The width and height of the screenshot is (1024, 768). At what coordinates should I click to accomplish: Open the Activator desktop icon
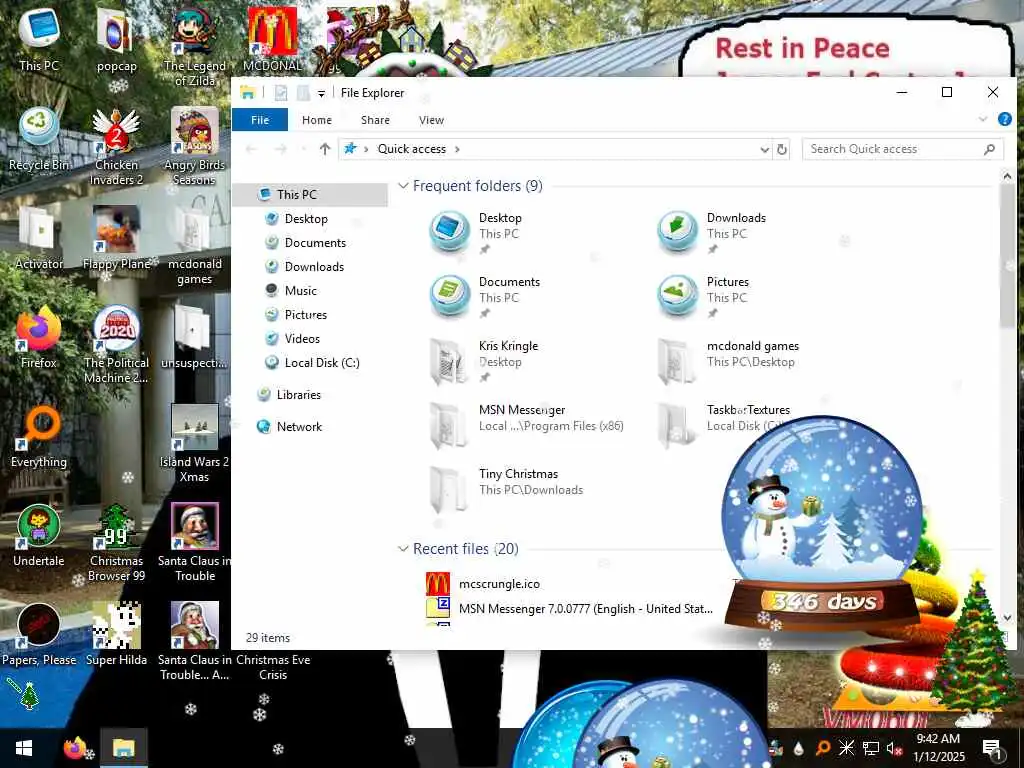pyautogui.click(x=39, y=238)
